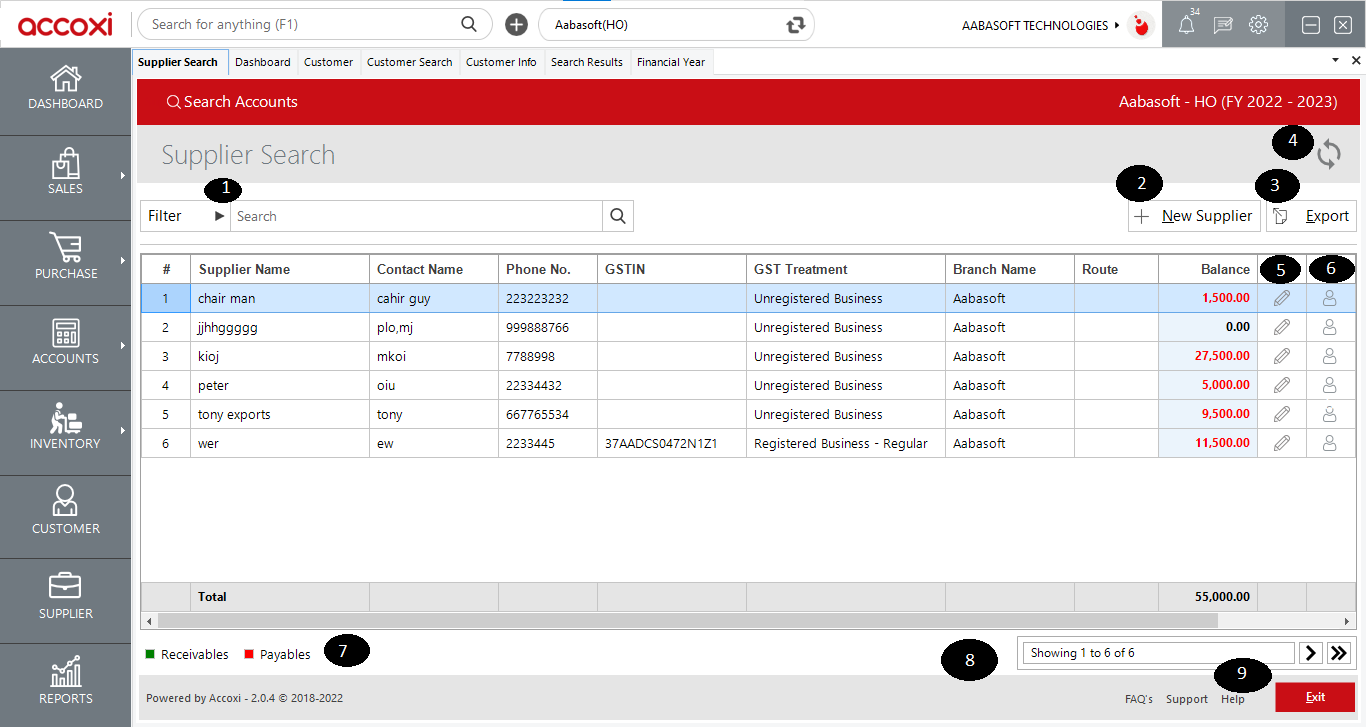Edit supplier chair man with the pencil icon
Viewport: 1366px width, 727px height.
pyautogui.click(x=1282, y=298)
